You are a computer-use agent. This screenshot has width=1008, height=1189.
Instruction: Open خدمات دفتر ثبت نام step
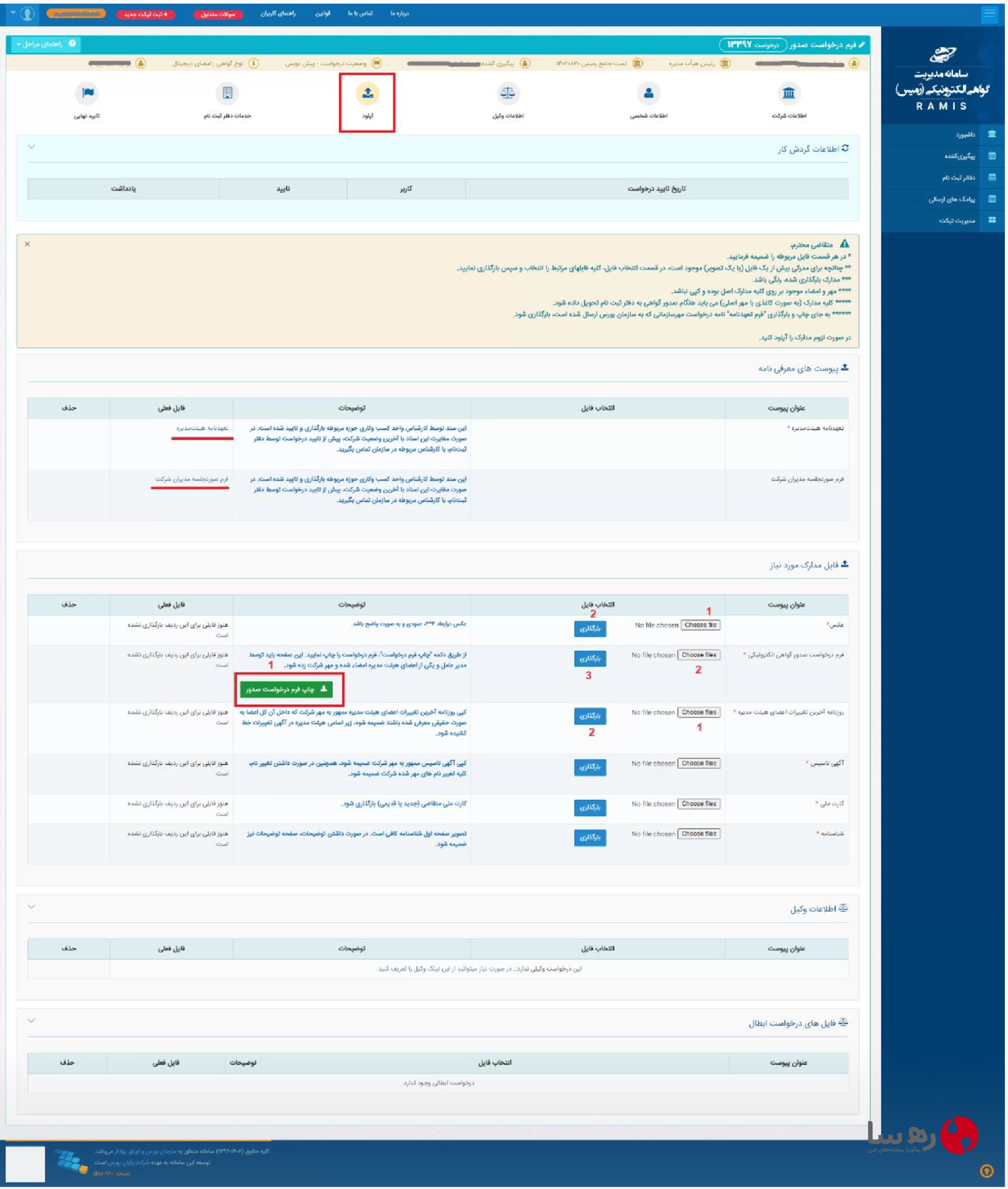point(228,93)
